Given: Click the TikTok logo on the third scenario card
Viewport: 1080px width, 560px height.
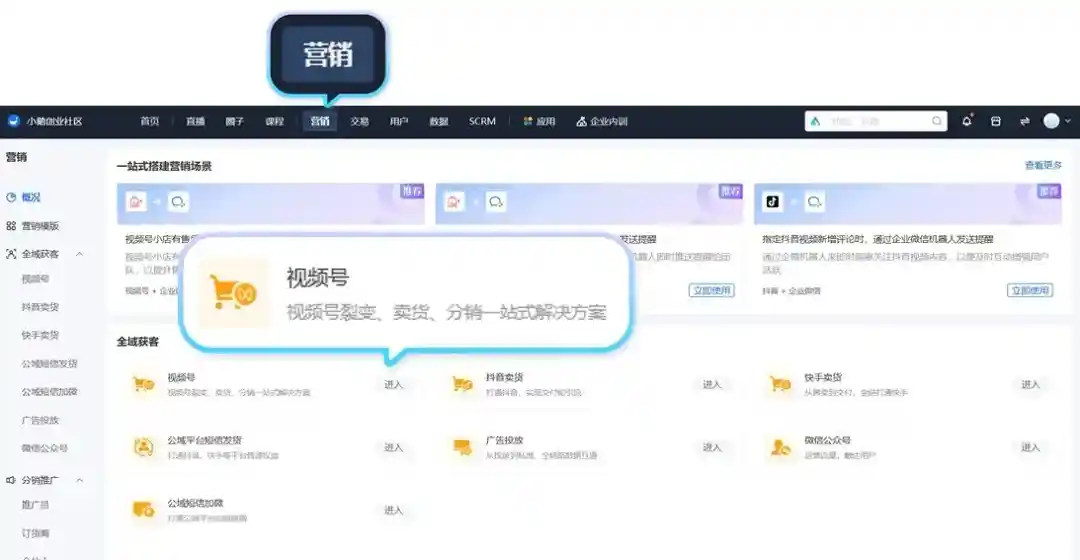Looking at the screenshot, I should coord(773,202).
